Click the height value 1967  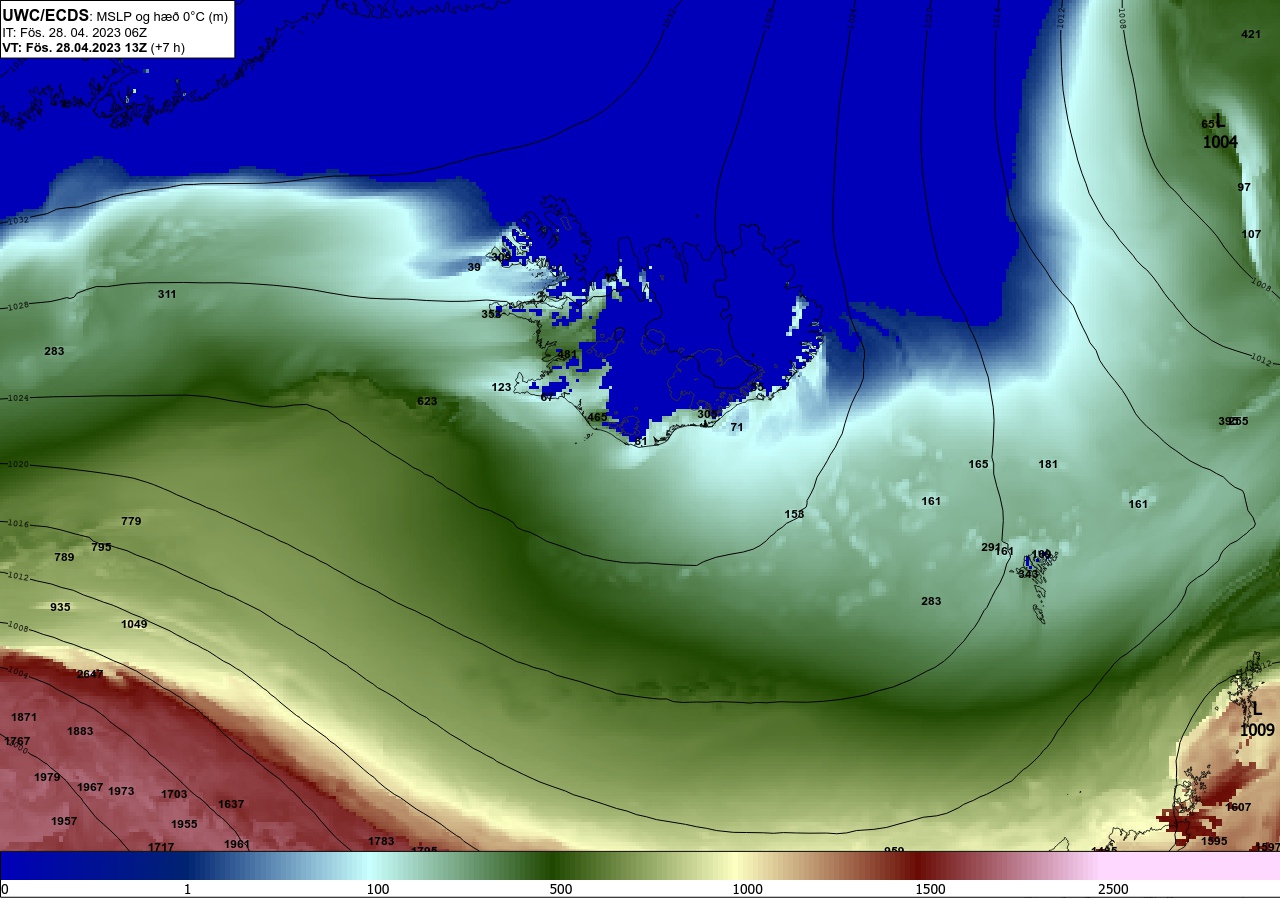click(90, 787)
